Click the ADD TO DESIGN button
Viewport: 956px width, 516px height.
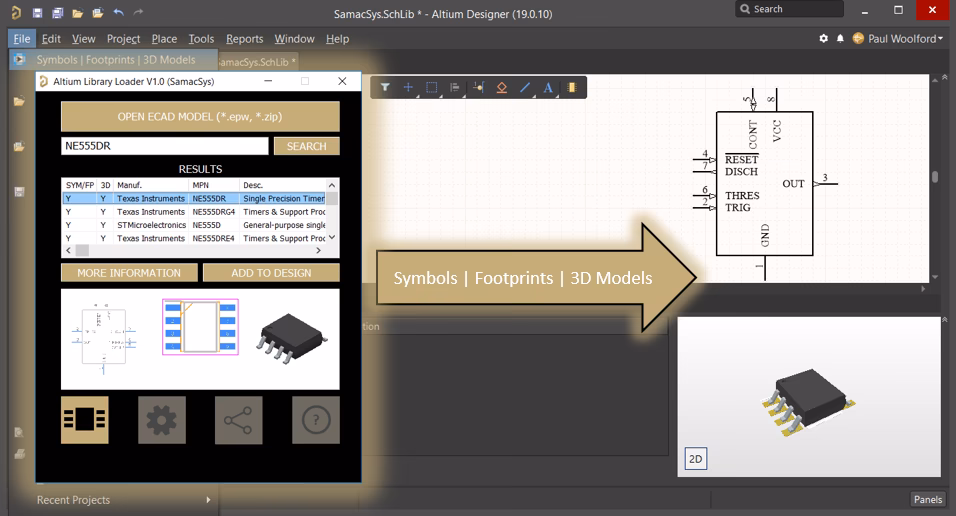(271, 273)
